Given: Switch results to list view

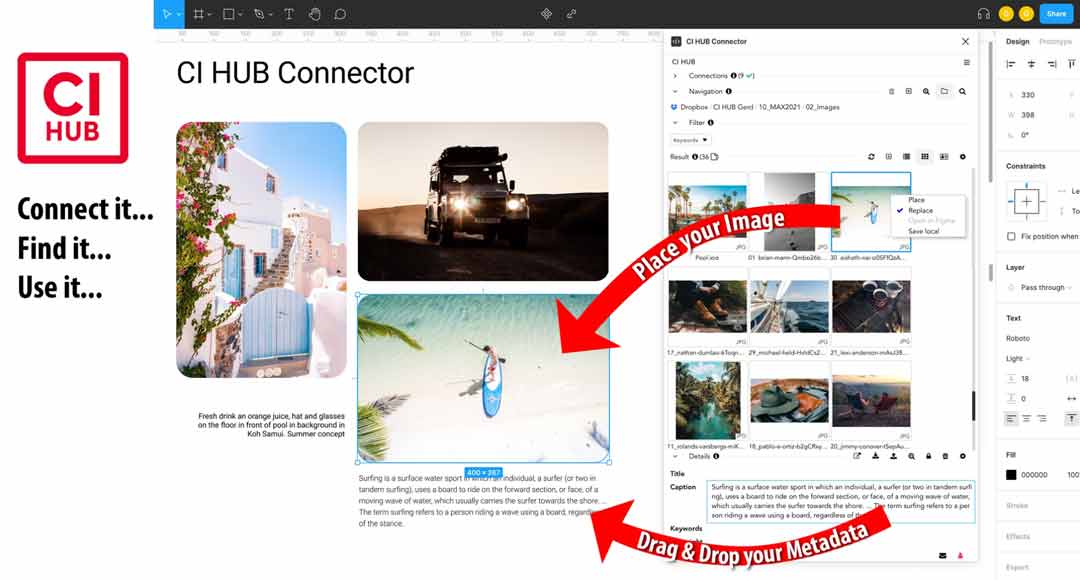Looking at the screenshot, I should click(x=907, y=157).
